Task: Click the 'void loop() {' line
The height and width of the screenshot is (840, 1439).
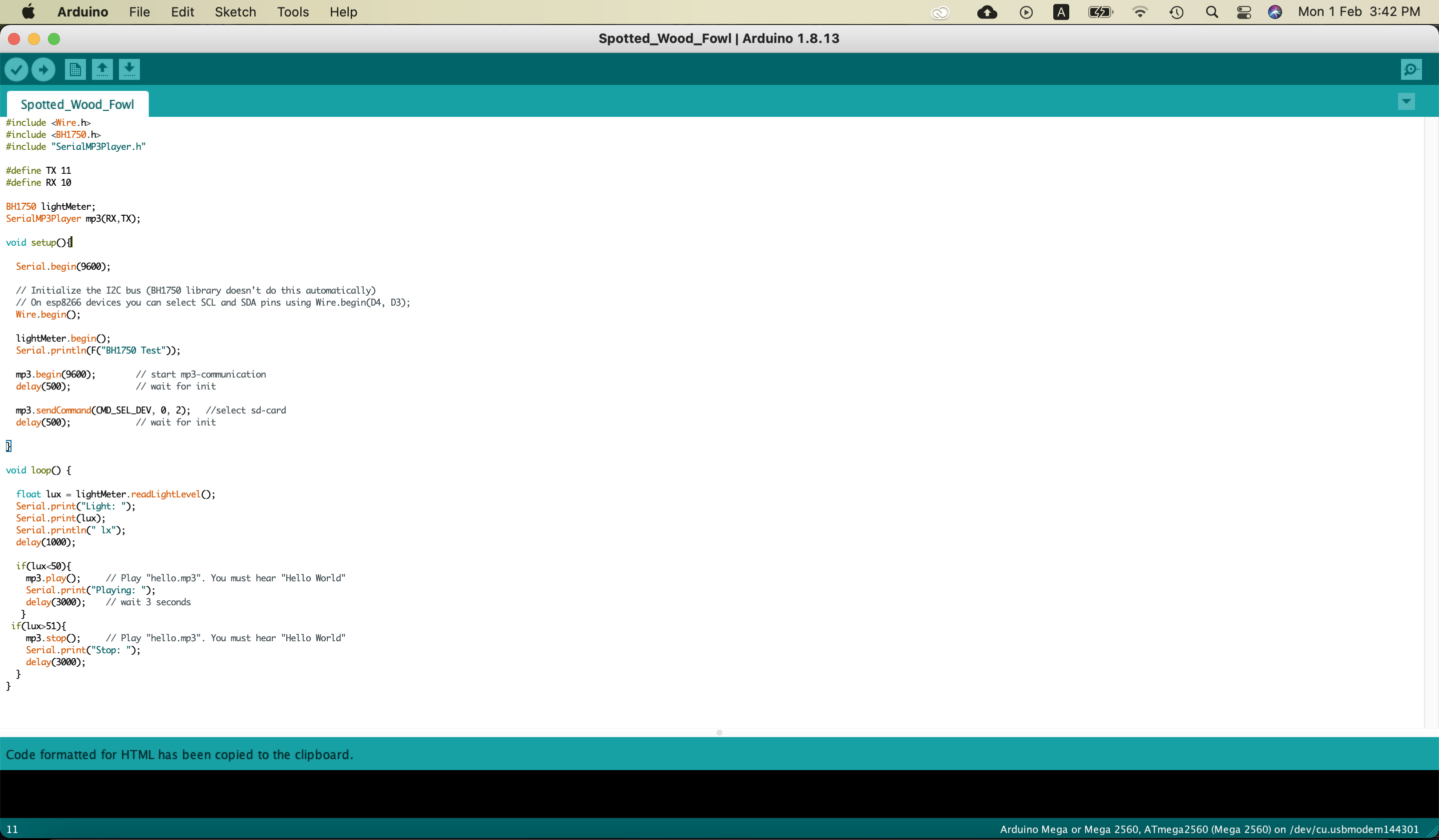Action: click(x=39, y=470)
